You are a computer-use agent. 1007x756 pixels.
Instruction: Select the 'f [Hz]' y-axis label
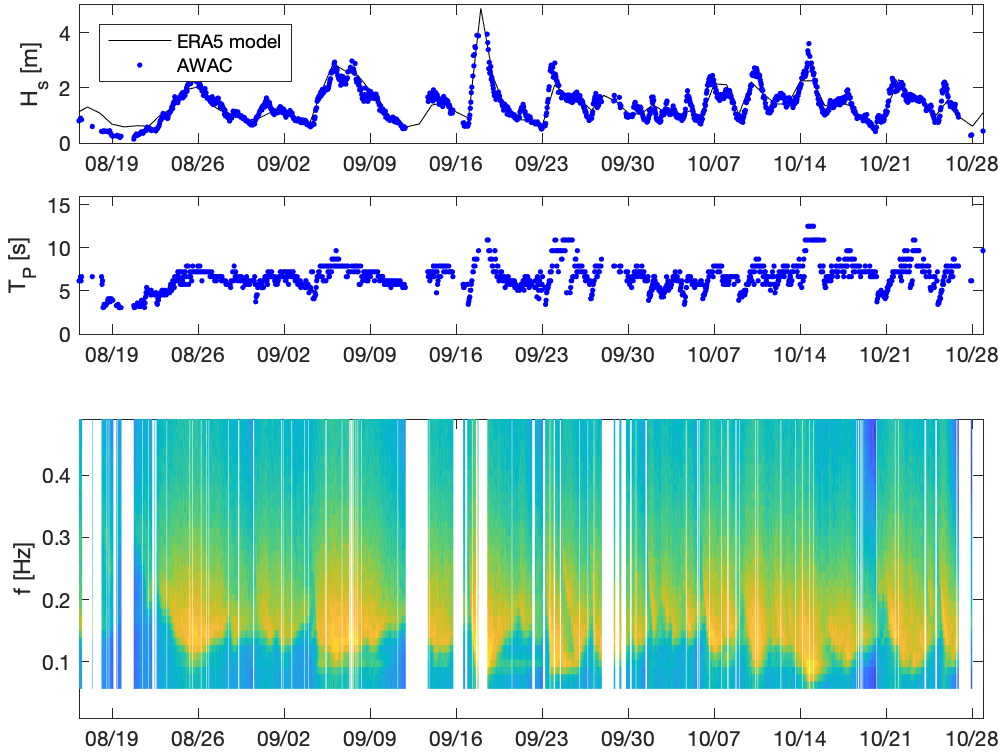pos(24,568)
